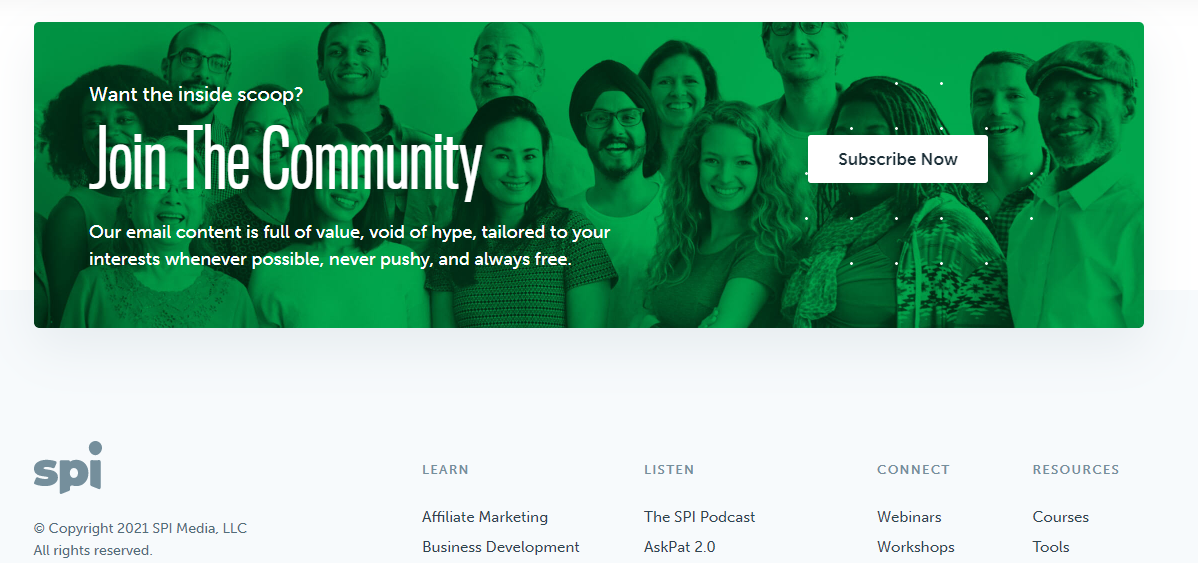Click the Join The Community headline
Image resolution: width=1198 pixels, height=563 pixels.
point(286,160)
